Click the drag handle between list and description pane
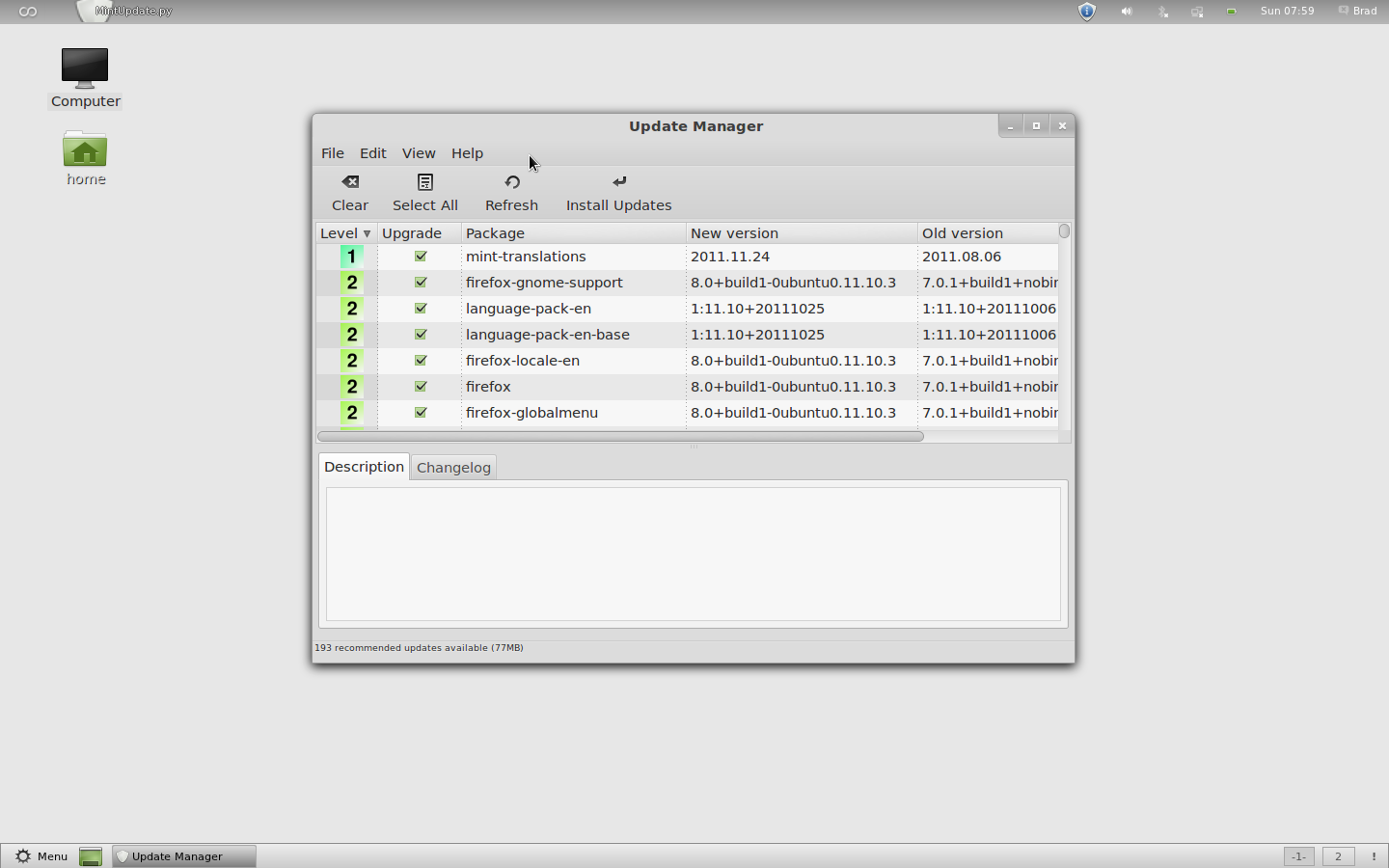The image size is (1389, 868). (x=694, y=447)
